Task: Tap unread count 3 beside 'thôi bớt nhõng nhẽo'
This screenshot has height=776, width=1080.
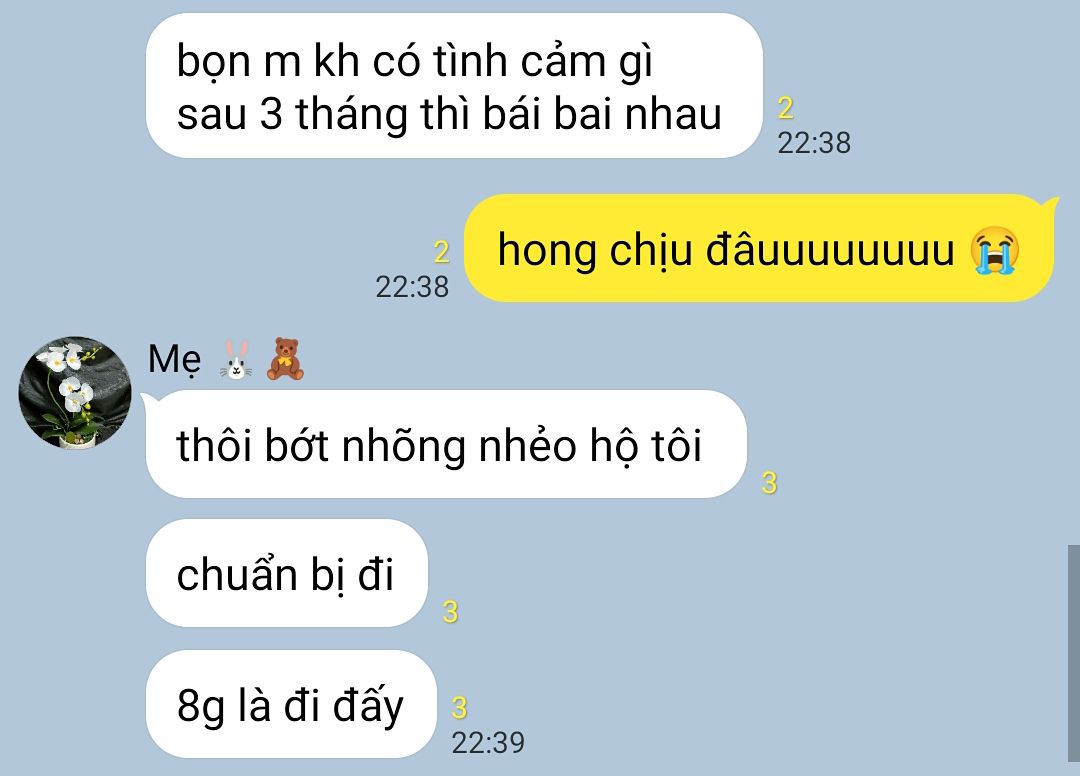Action: [x=769, y=483]
